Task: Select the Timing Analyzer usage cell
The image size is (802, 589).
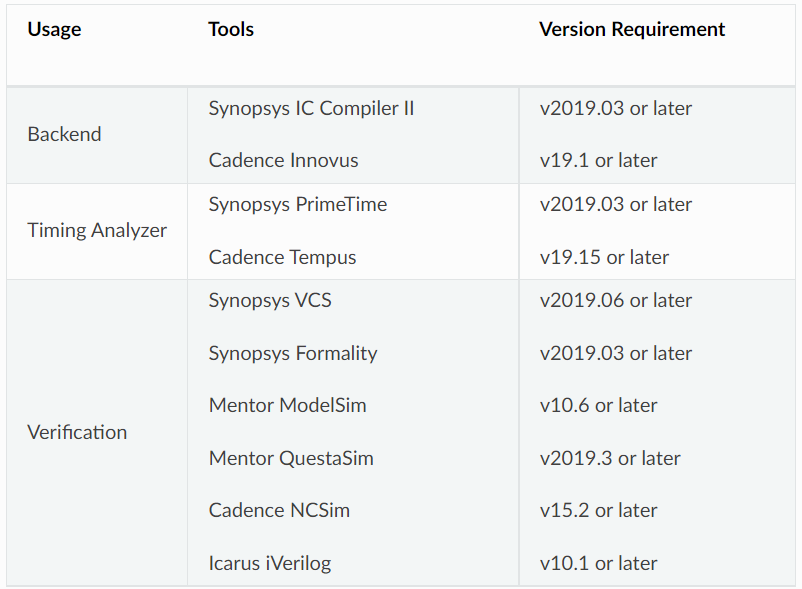Action: tap(97, 231)
